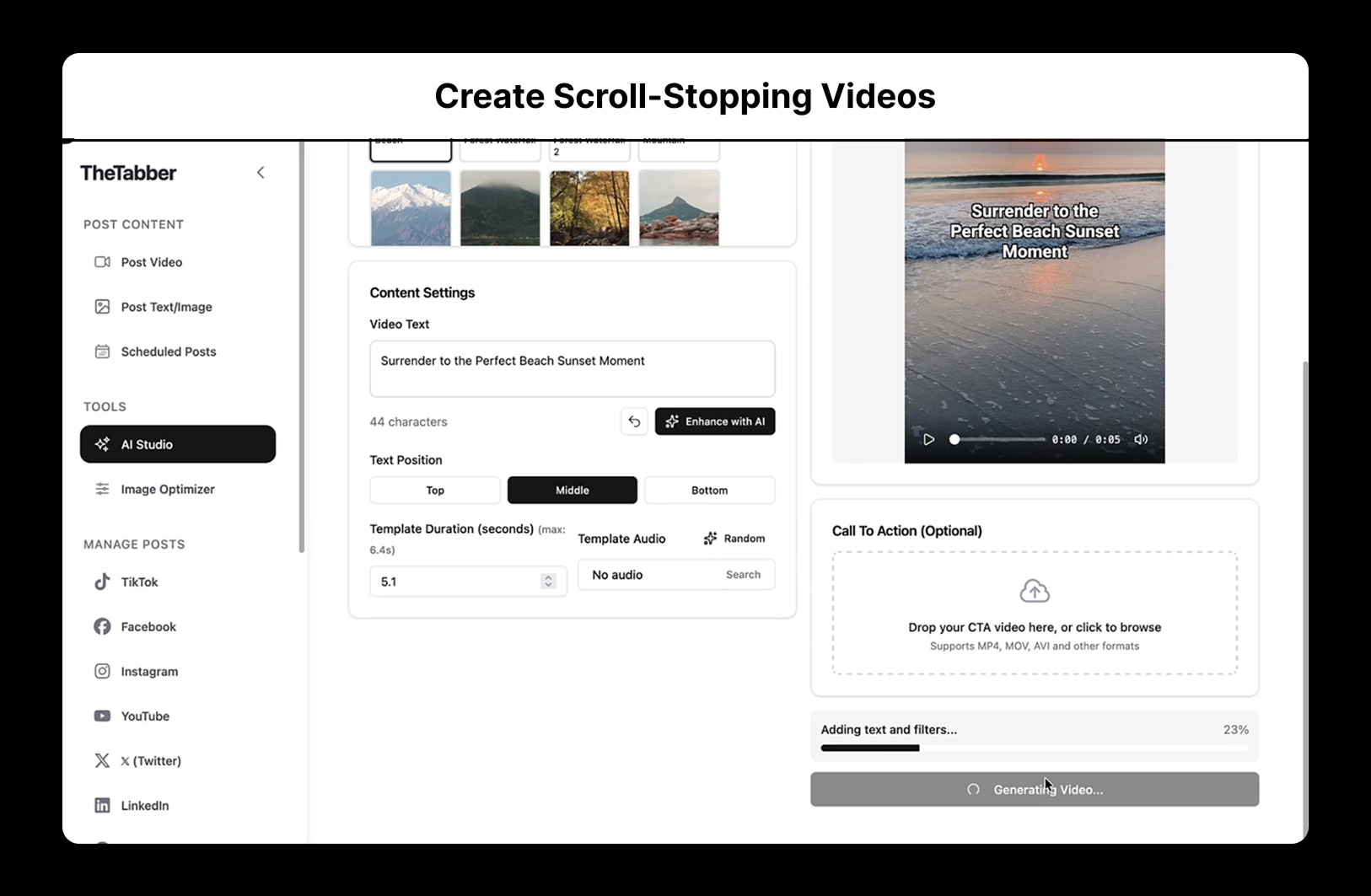Click the CTA video upload drop zone
Viewport: 1371px width, 896px height.
[1035, 614]
